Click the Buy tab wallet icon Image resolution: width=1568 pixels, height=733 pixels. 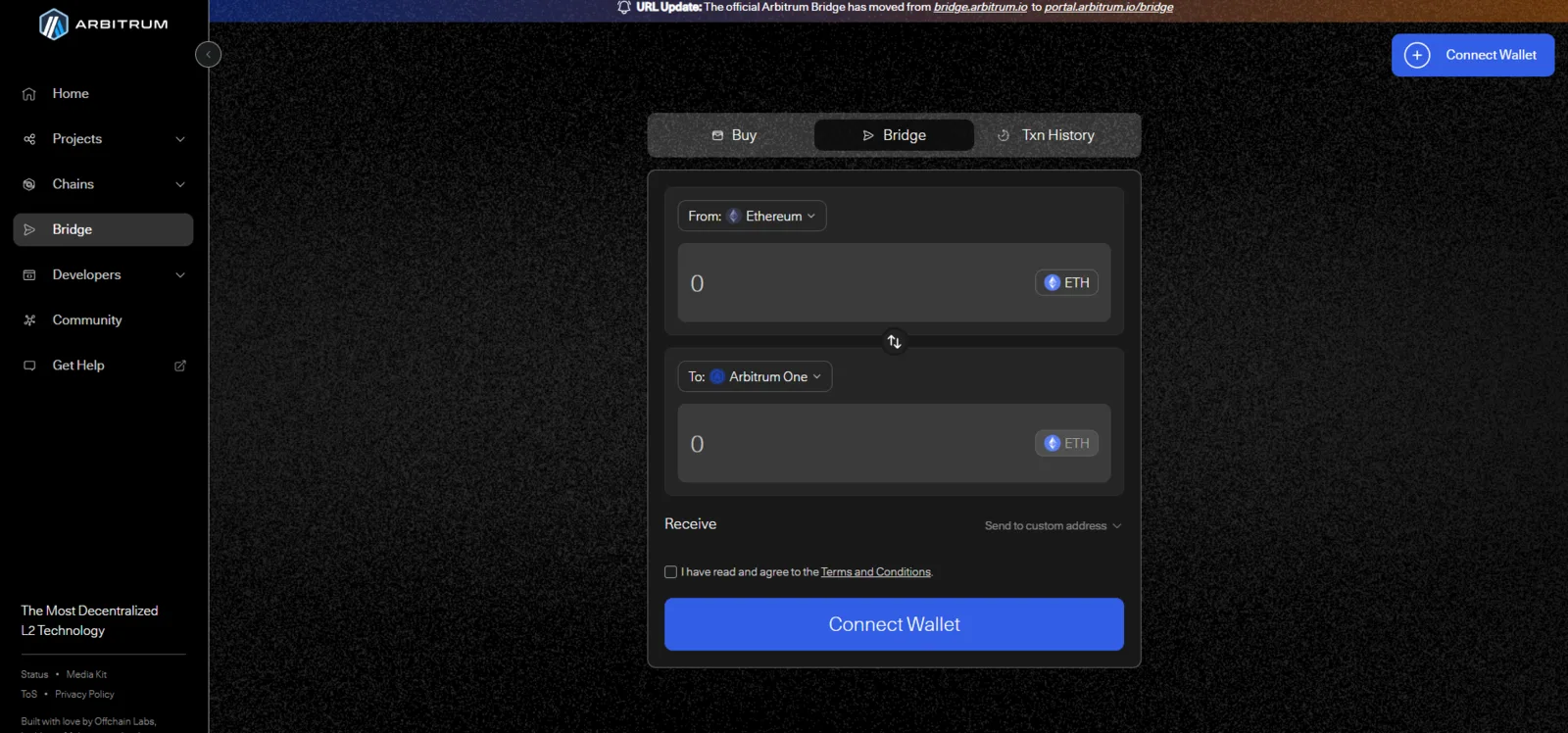[x=717, y=135]
